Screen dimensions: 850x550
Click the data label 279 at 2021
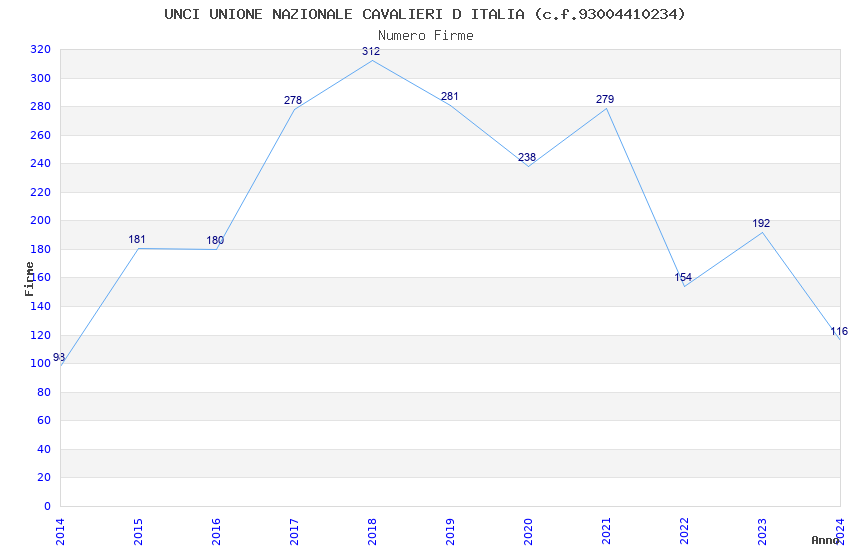coord(605,99)
